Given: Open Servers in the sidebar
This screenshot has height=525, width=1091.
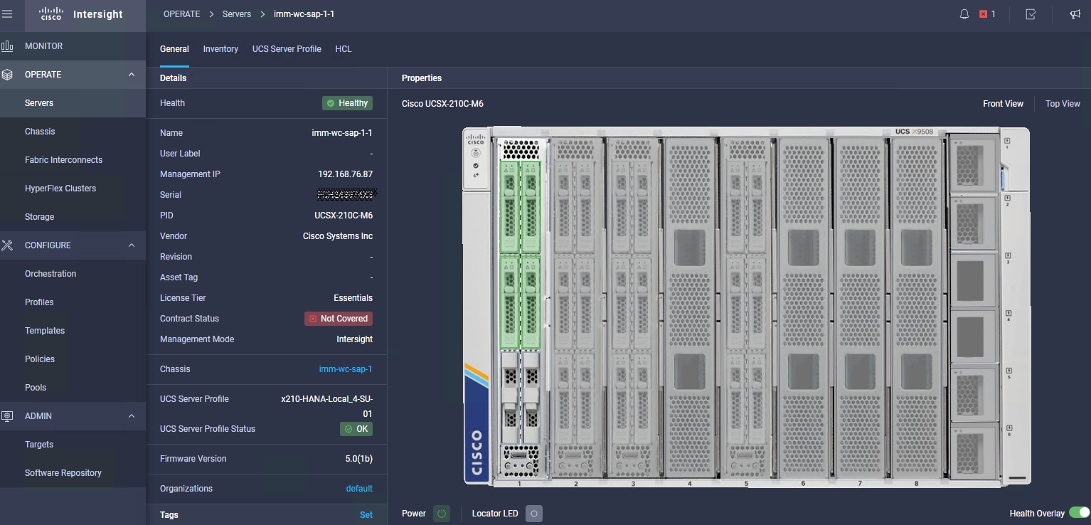Looking at the screenshot, I should (39, 103).
